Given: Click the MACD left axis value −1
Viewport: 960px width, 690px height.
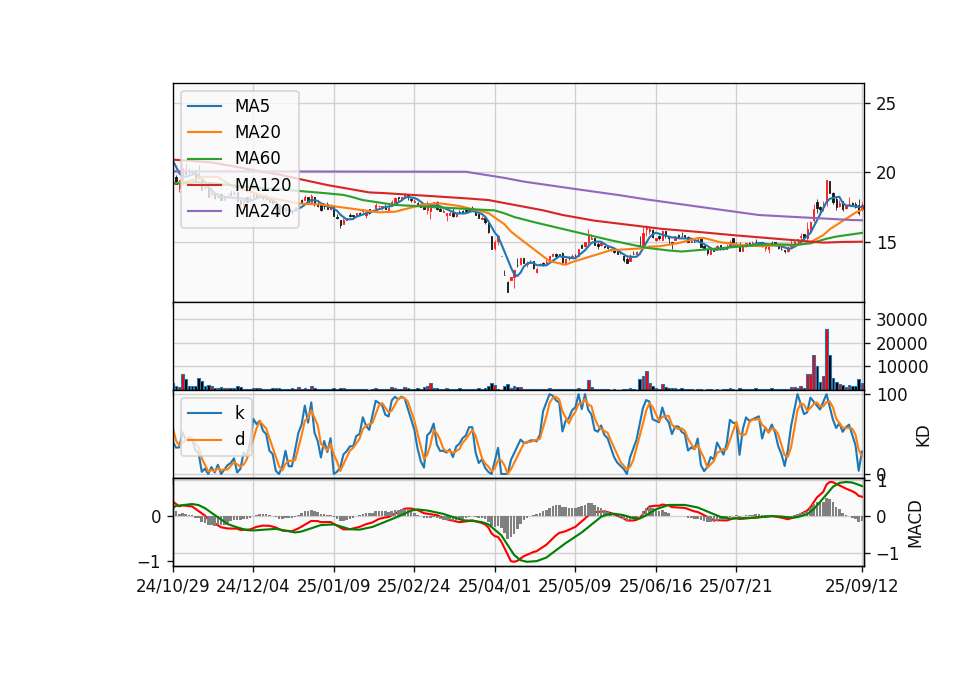Looking at the screenshot, I should click(149, 561).
